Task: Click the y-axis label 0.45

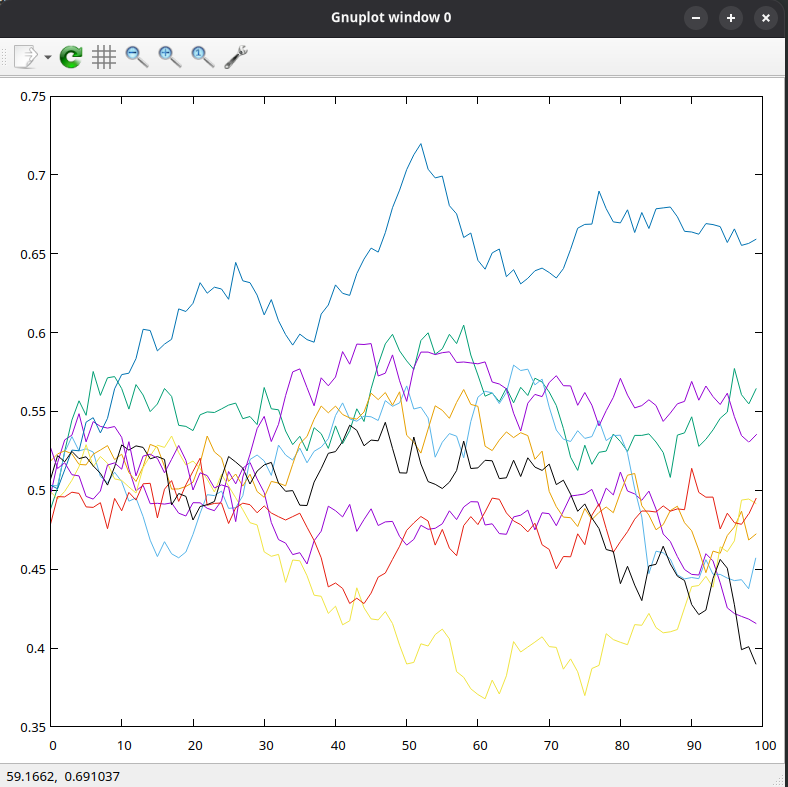Action: (x=33, y=569)
